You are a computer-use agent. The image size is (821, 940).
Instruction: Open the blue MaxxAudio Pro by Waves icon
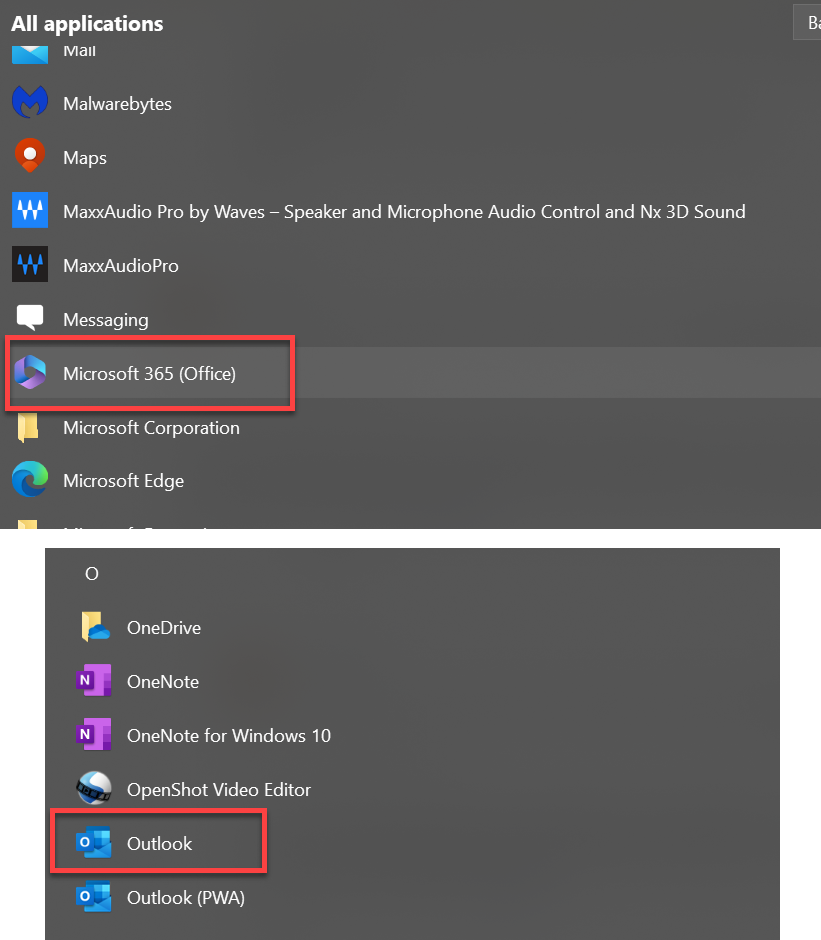pyautogui.click(x=30, y=210)
